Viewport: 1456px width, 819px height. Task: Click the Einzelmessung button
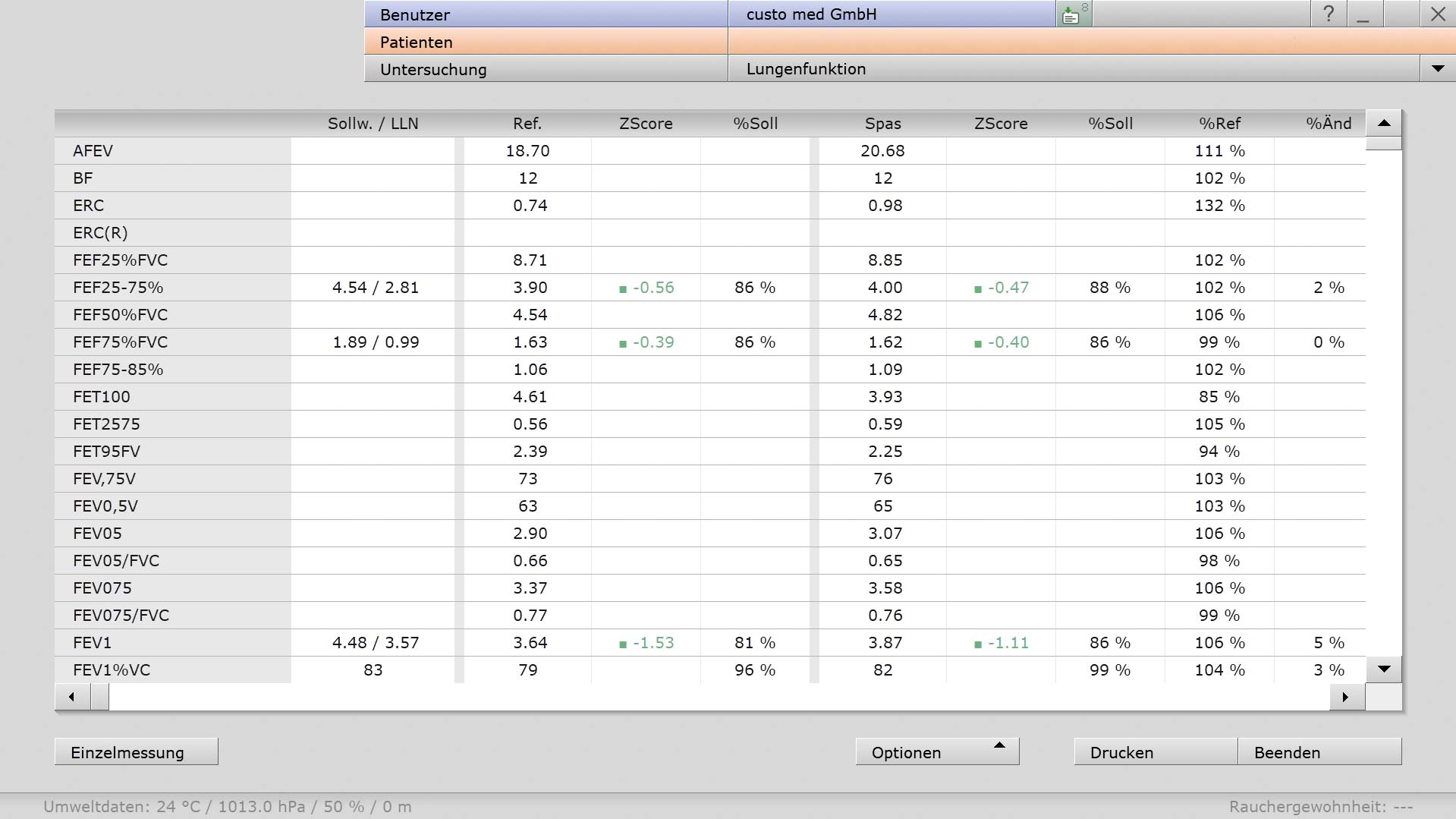coord(137,751)
